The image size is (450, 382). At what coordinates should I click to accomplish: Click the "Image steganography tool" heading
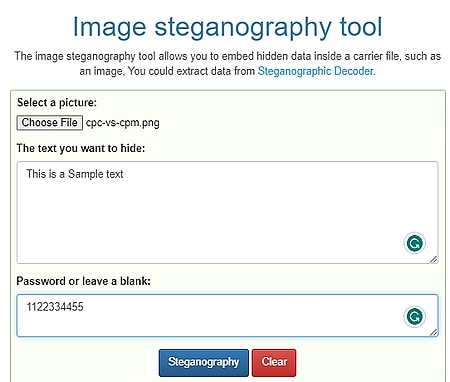click(227, 27)
